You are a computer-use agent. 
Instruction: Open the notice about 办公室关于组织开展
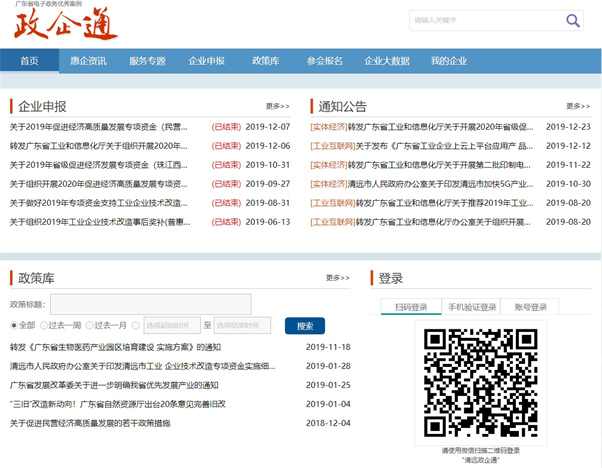420,222
